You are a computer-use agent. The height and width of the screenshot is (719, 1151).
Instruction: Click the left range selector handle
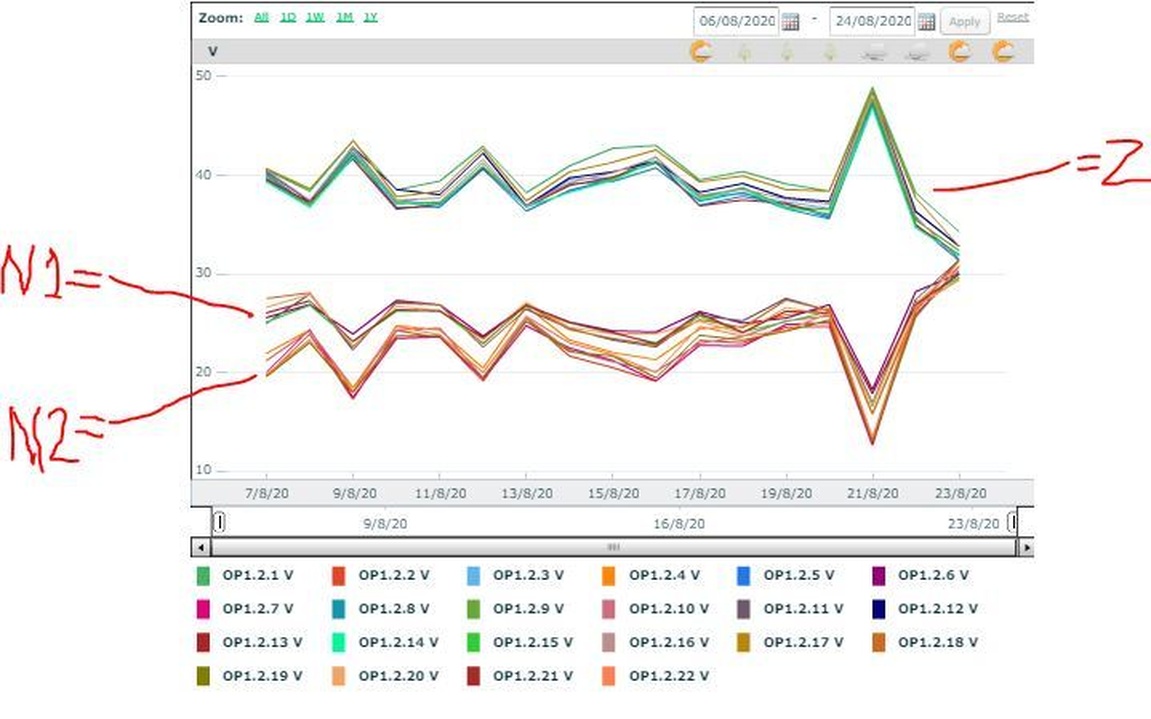[219, 522]
